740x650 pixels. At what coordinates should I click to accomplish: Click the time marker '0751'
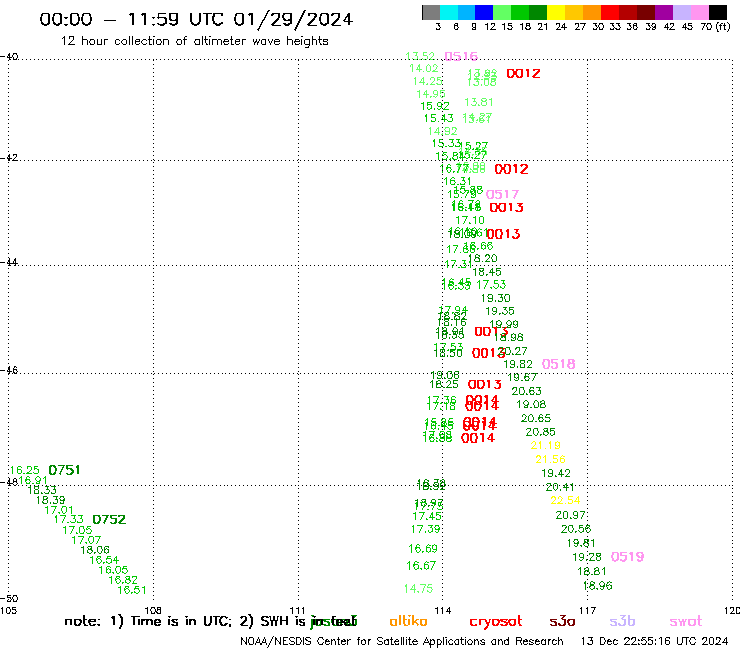64,470
